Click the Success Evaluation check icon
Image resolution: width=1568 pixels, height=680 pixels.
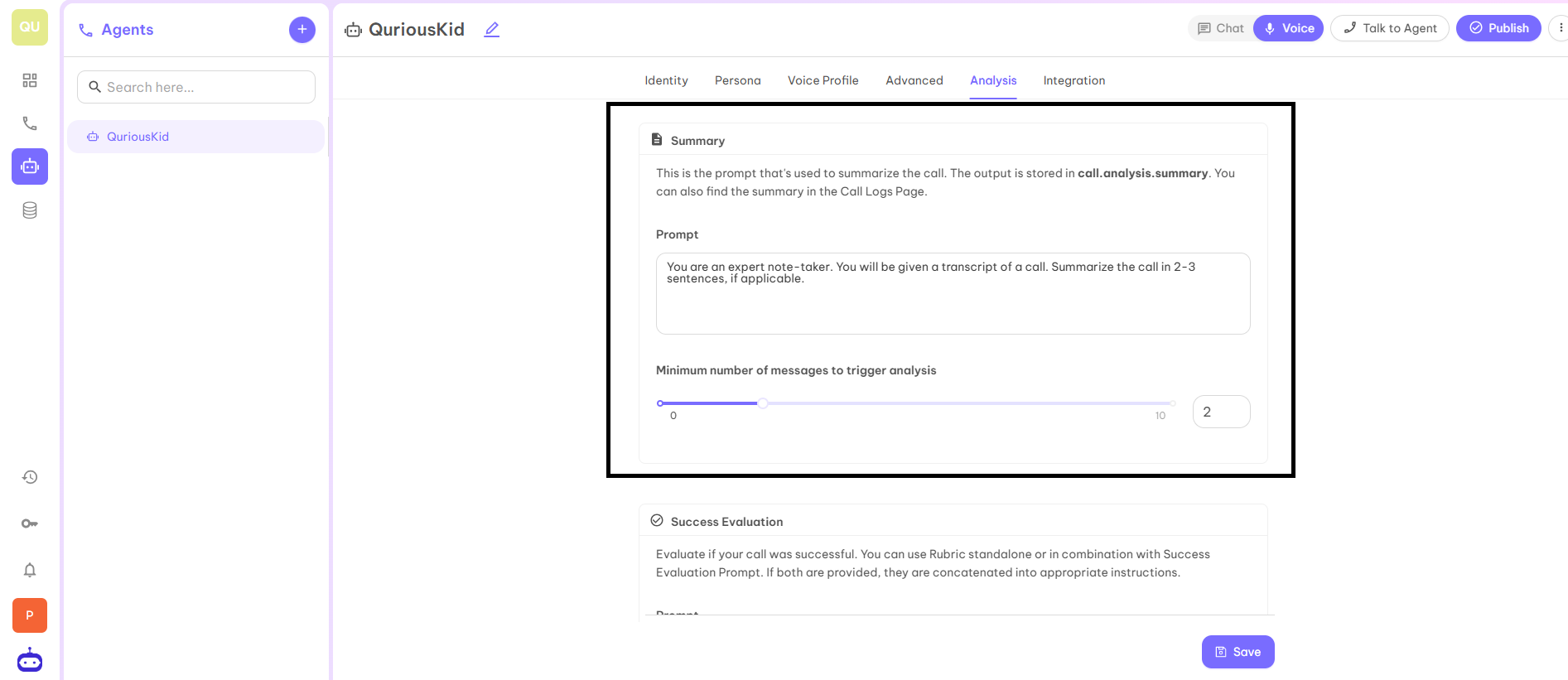click(x=657, y=521)
